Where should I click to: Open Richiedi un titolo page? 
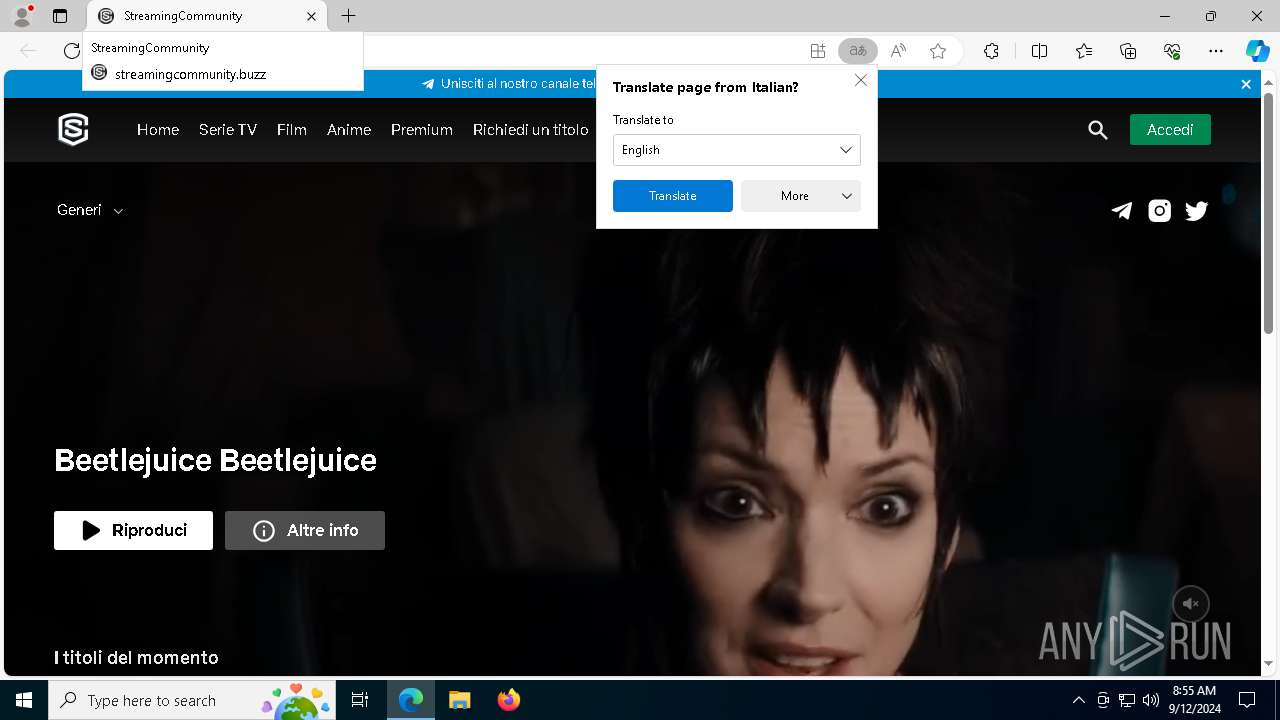[x=531, y=130]
